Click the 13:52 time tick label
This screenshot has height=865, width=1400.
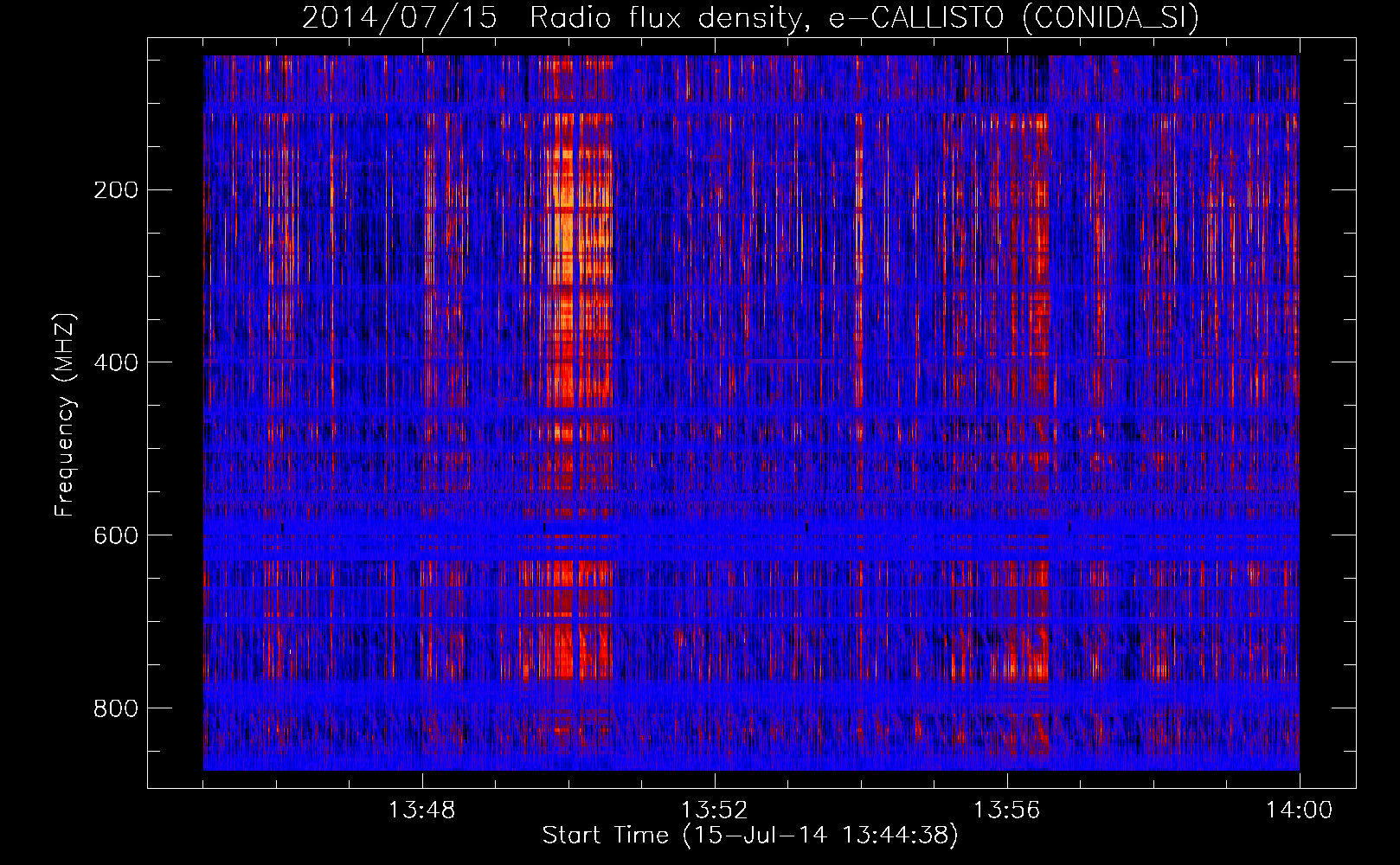click(714, 811)
